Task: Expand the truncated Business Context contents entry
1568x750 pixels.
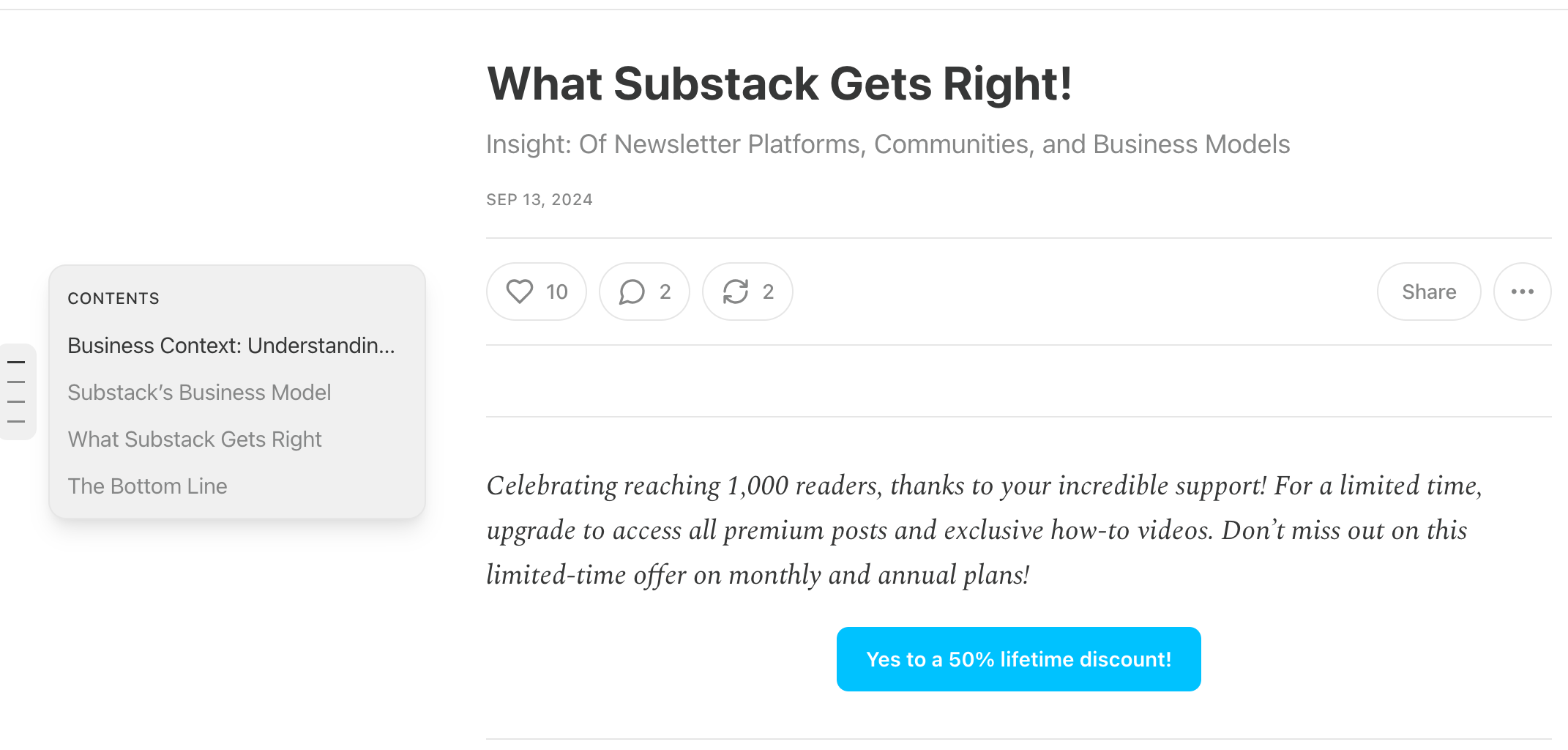Action: [231, 345]
